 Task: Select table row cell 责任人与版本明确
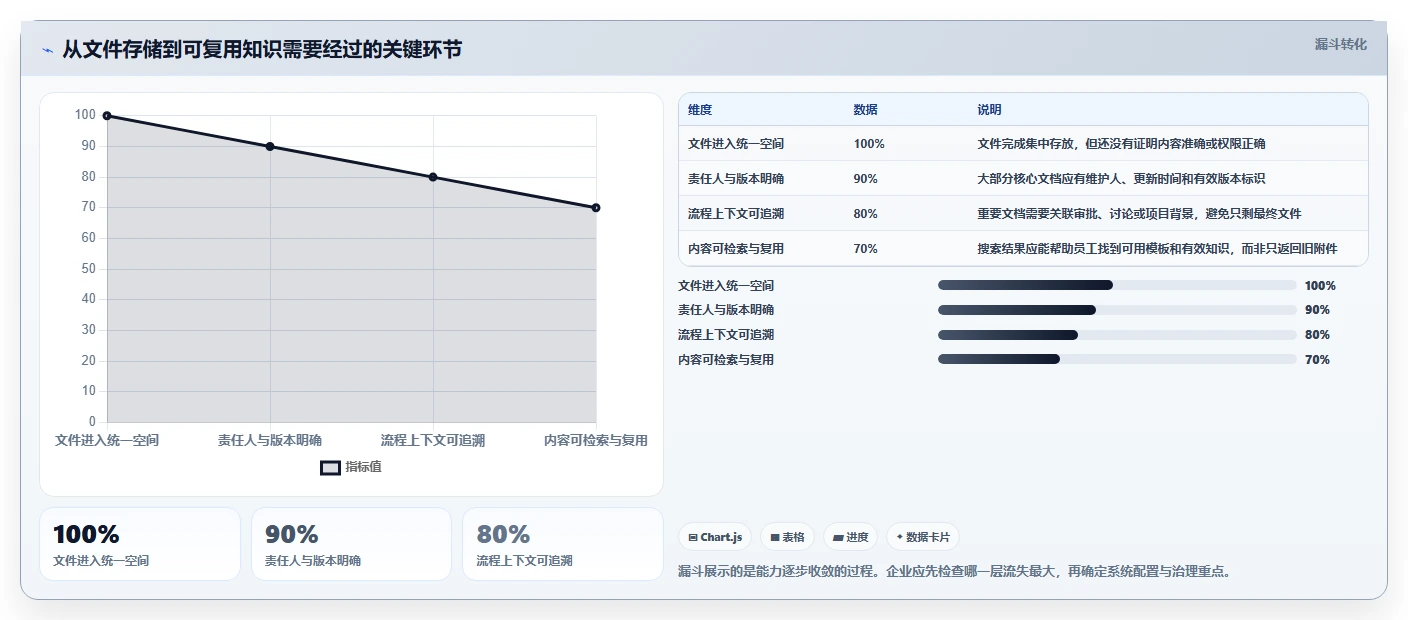[736, 179]
